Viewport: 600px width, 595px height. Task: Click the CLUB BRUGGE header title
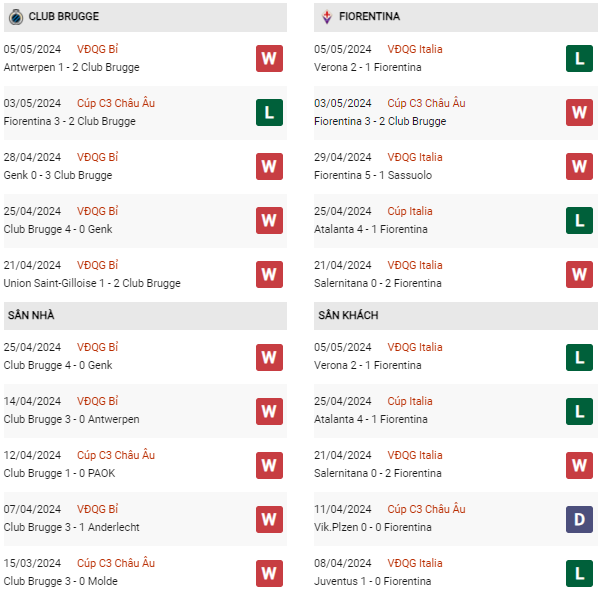coord(64,17)
